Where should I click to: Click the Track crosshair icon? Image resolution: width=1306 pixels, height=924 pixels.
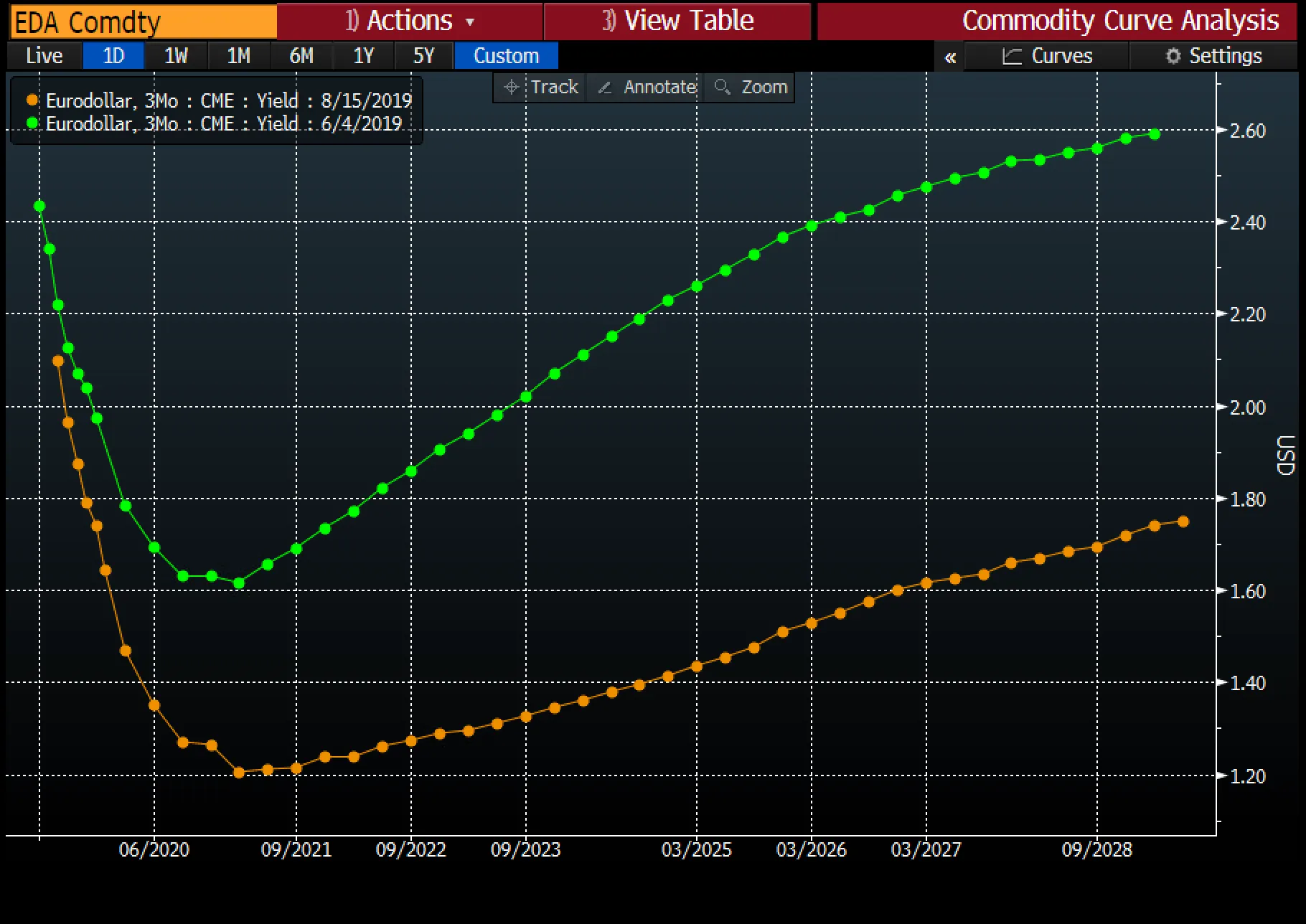(x=511, y=88)
